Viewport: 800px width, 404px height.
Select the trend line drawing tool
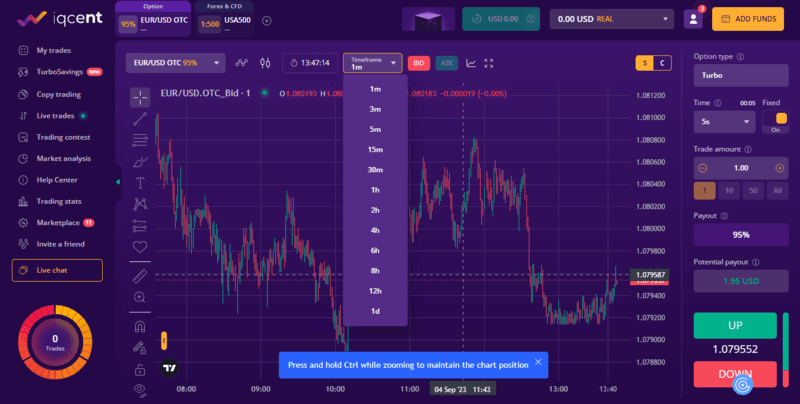140,119
